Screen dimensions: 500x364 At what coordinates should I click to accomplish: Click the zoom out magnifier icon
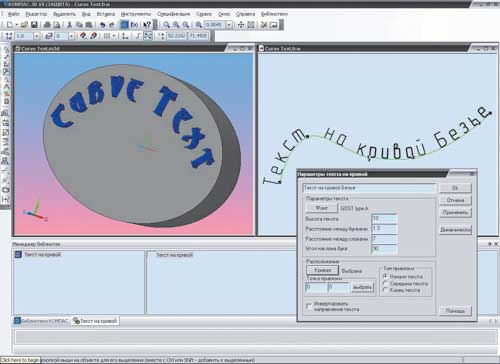point(186,25)
